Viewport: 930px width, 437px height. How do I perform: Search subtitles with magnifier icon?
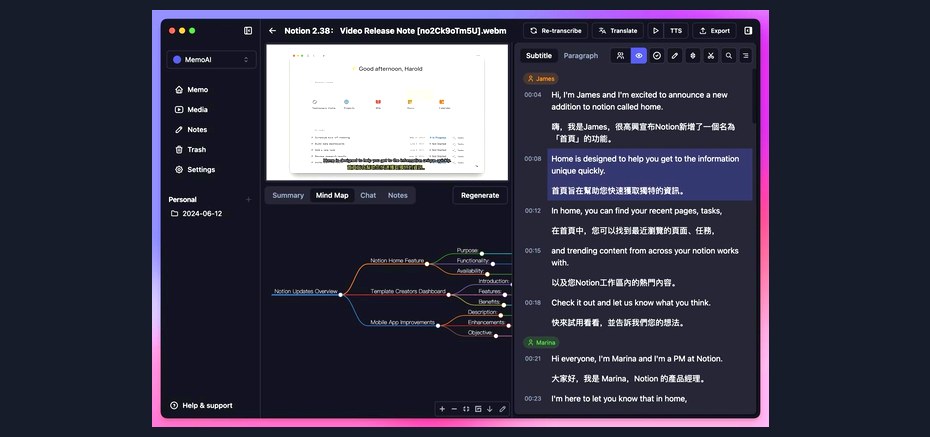pos(728,56)
